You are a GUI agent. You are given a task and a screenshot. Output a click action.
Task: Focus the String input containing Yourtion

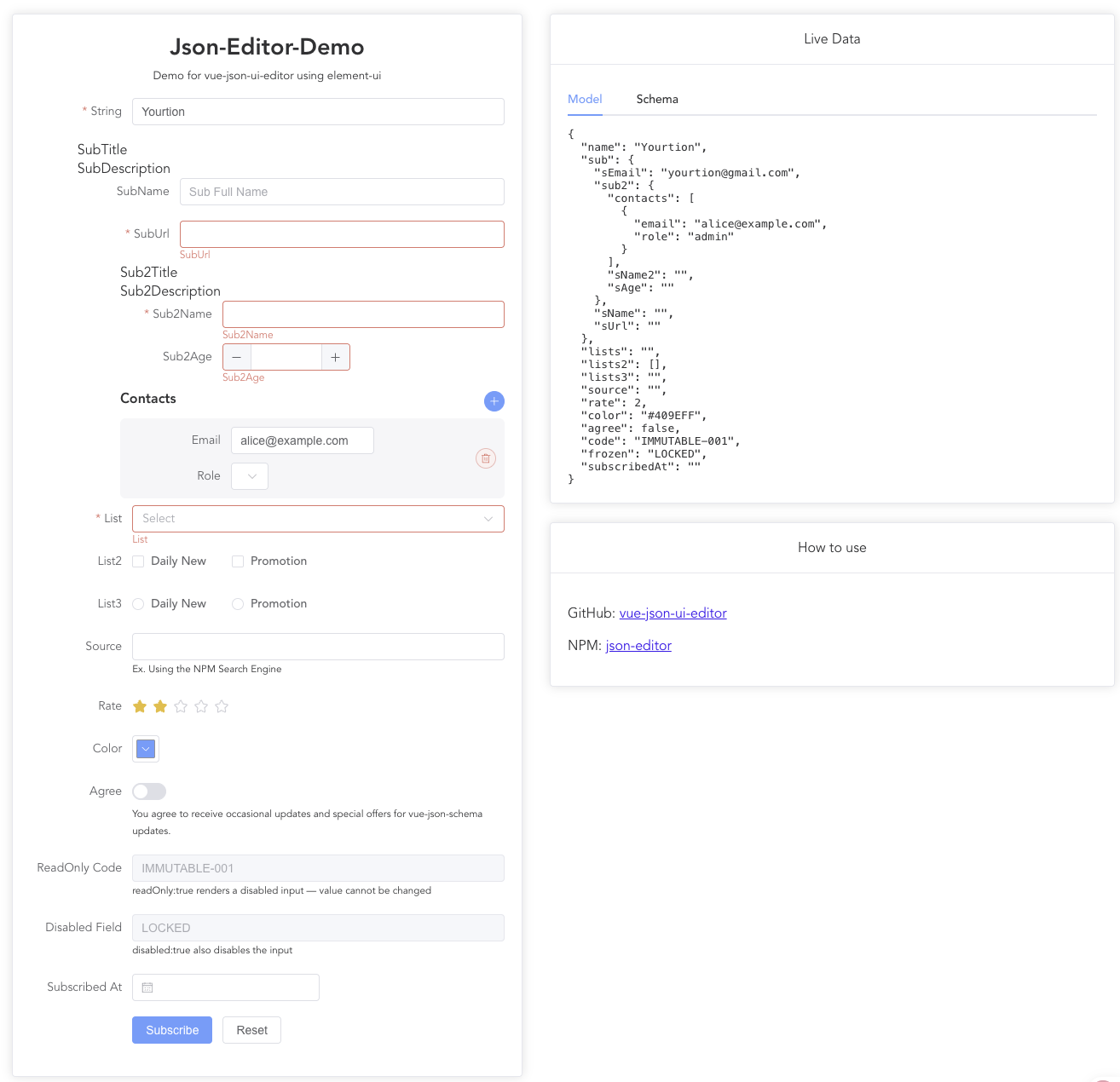(318, 112)
